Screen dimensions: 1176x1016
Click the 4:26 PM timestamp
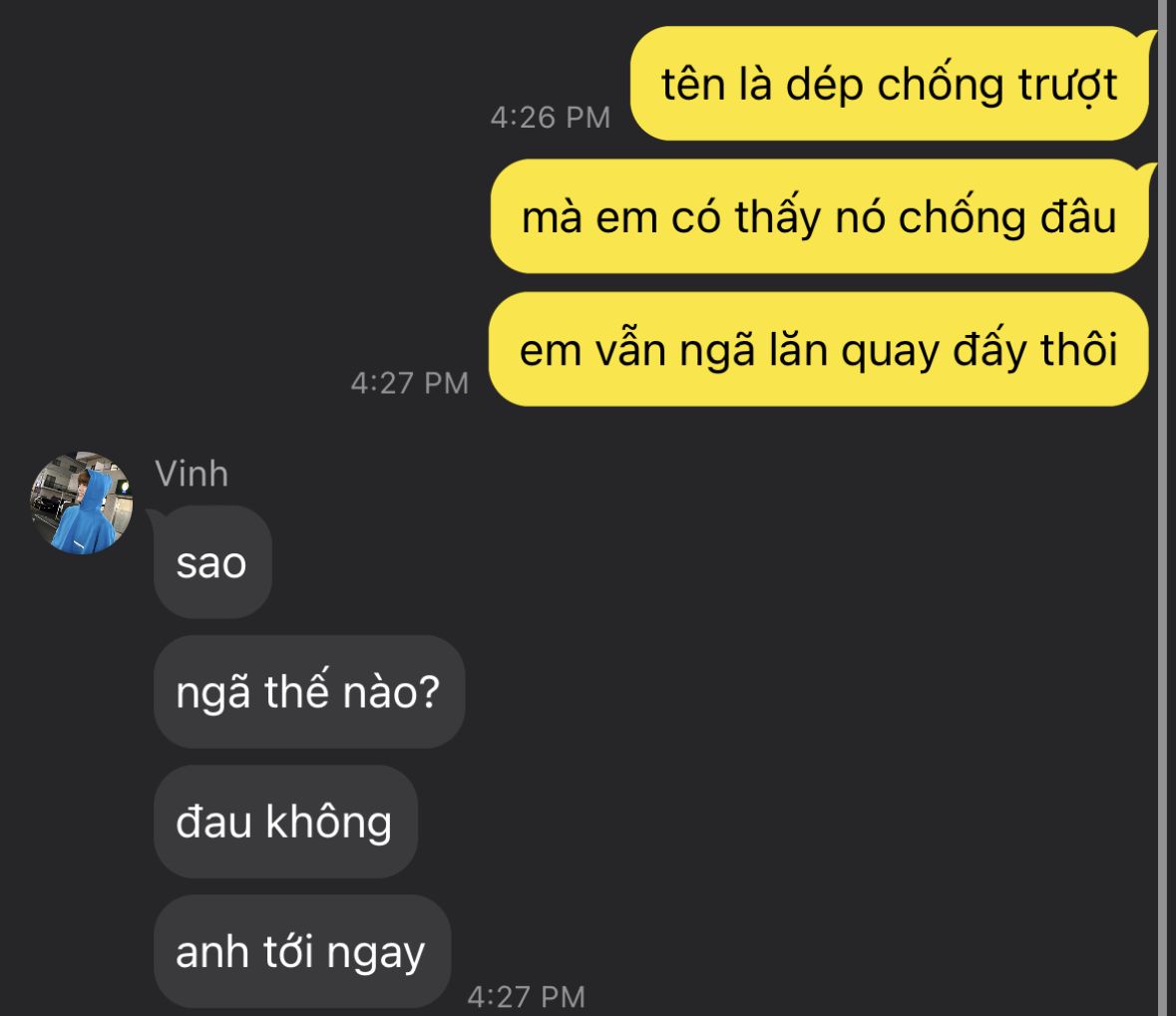click(x=551, y=118)
